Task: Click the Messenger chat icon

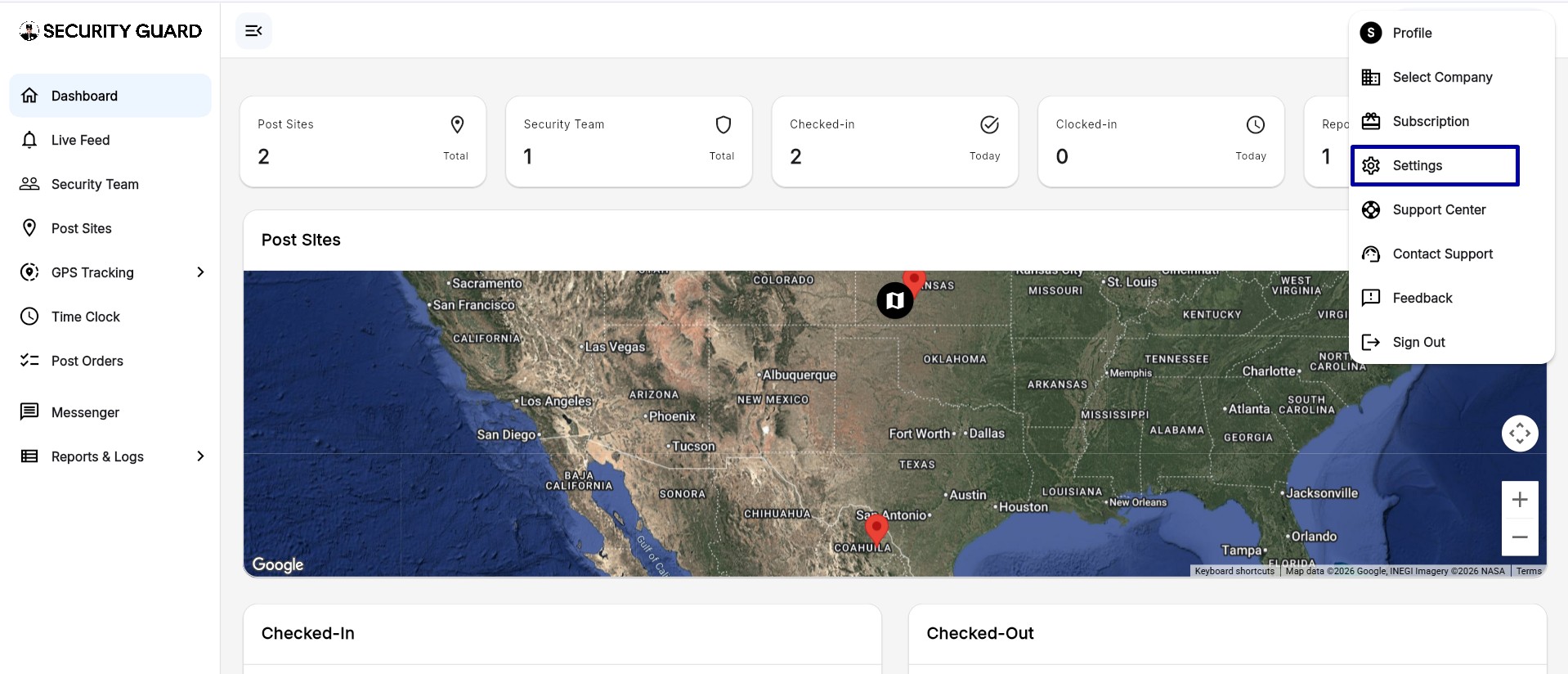Action: coord(29,411)
